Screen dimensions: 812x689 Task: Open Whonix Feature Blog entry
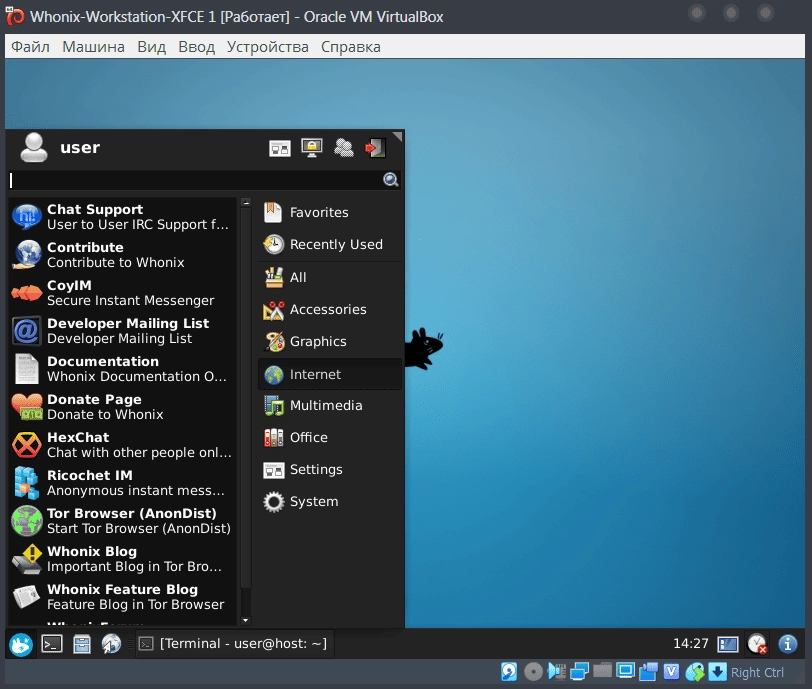click(x=122, y=597)
